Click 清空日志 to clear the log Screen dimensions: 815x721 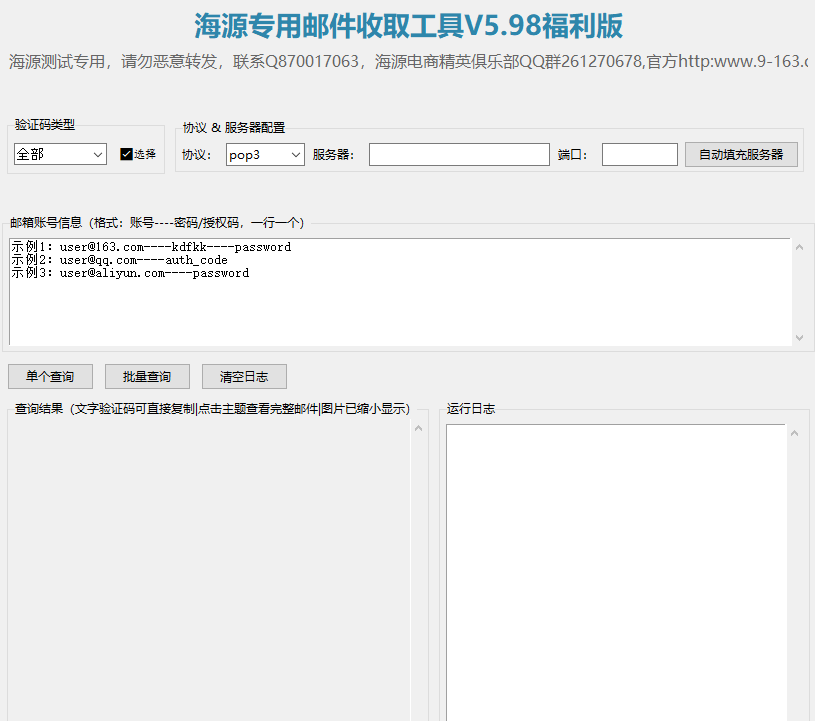tap(244, 377)
